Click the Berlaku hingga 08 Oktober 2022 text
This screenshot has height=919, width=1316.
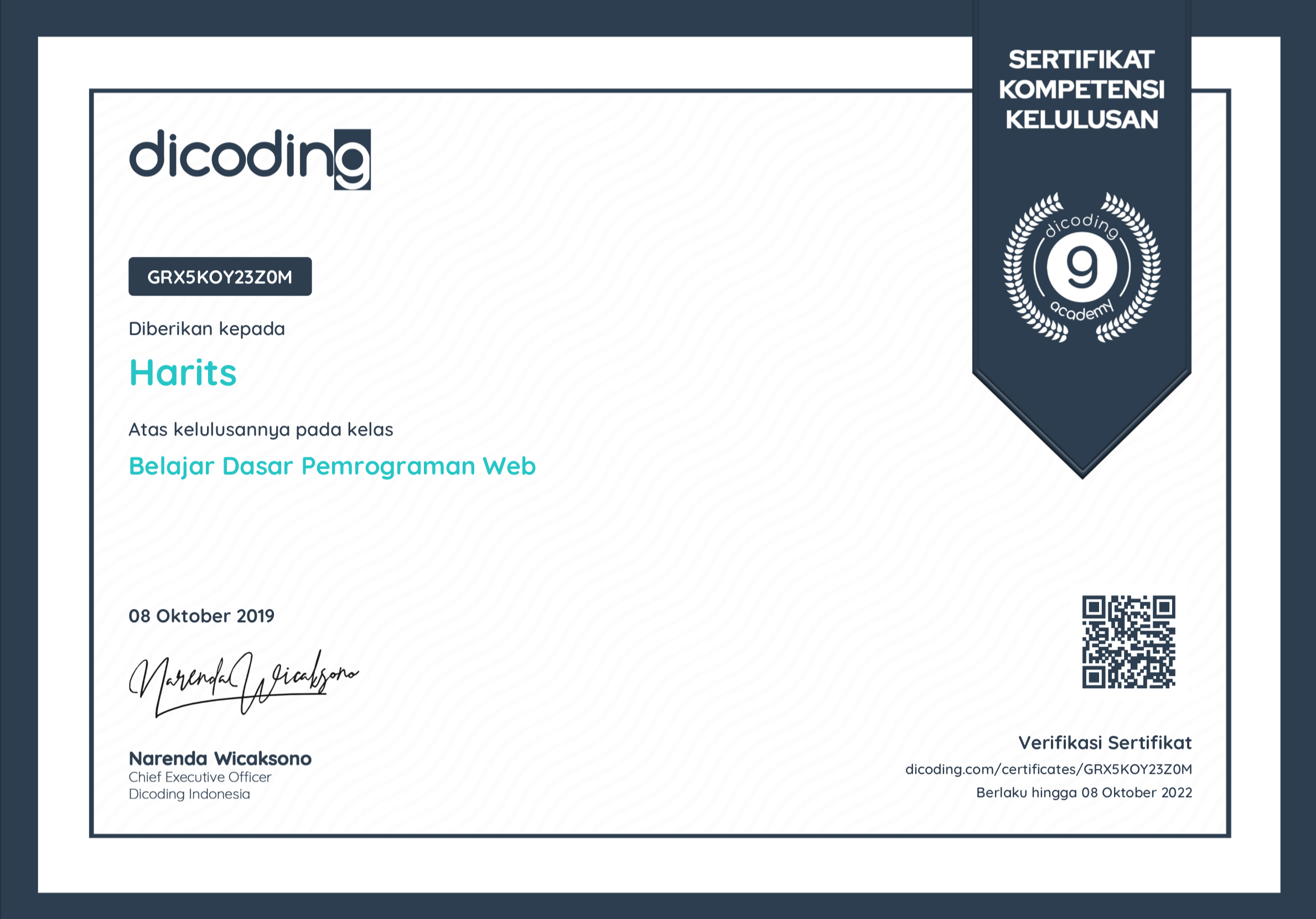click(1084, 793)
